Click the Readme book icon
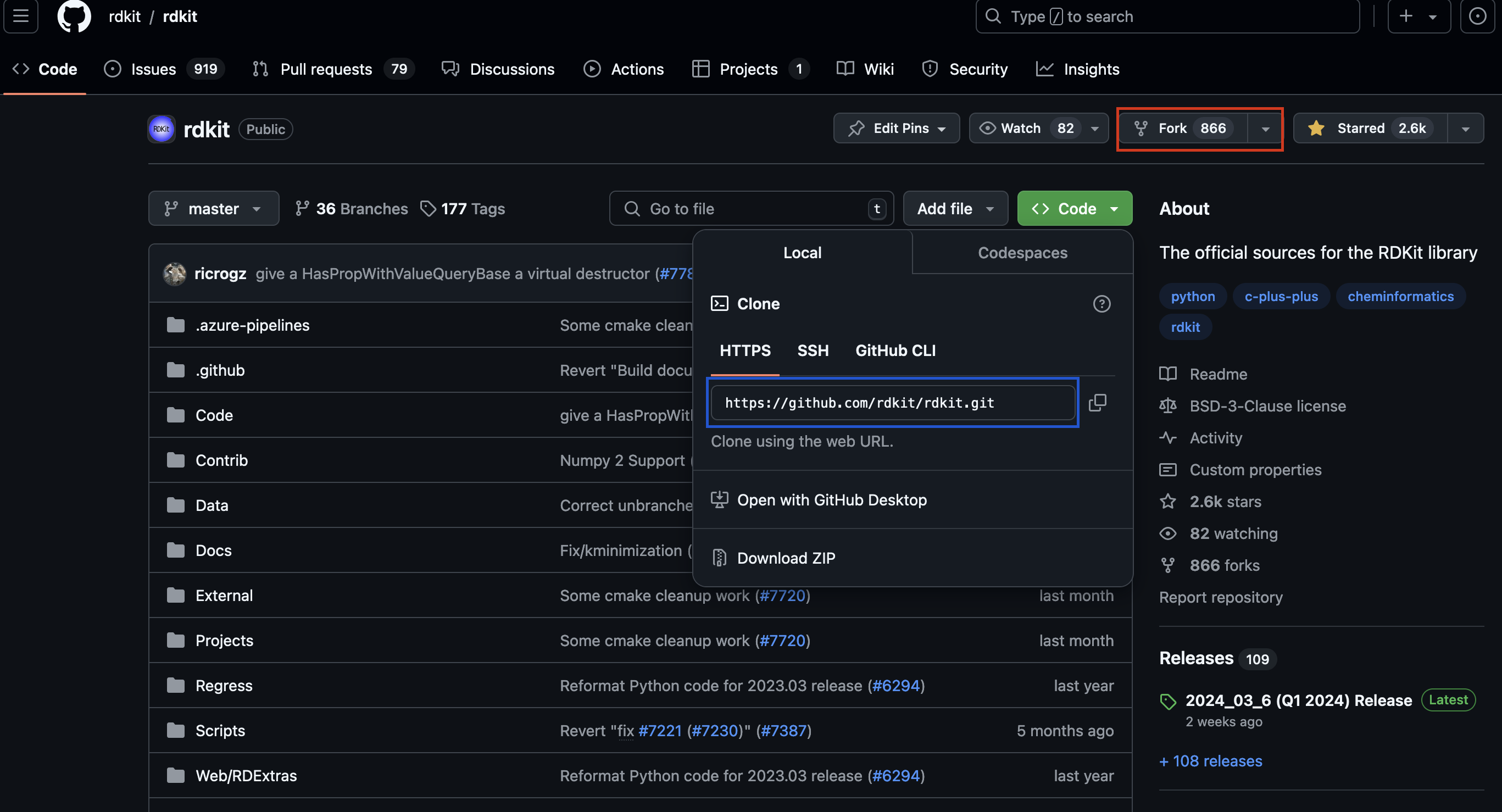 click(x=1168, y=374)
